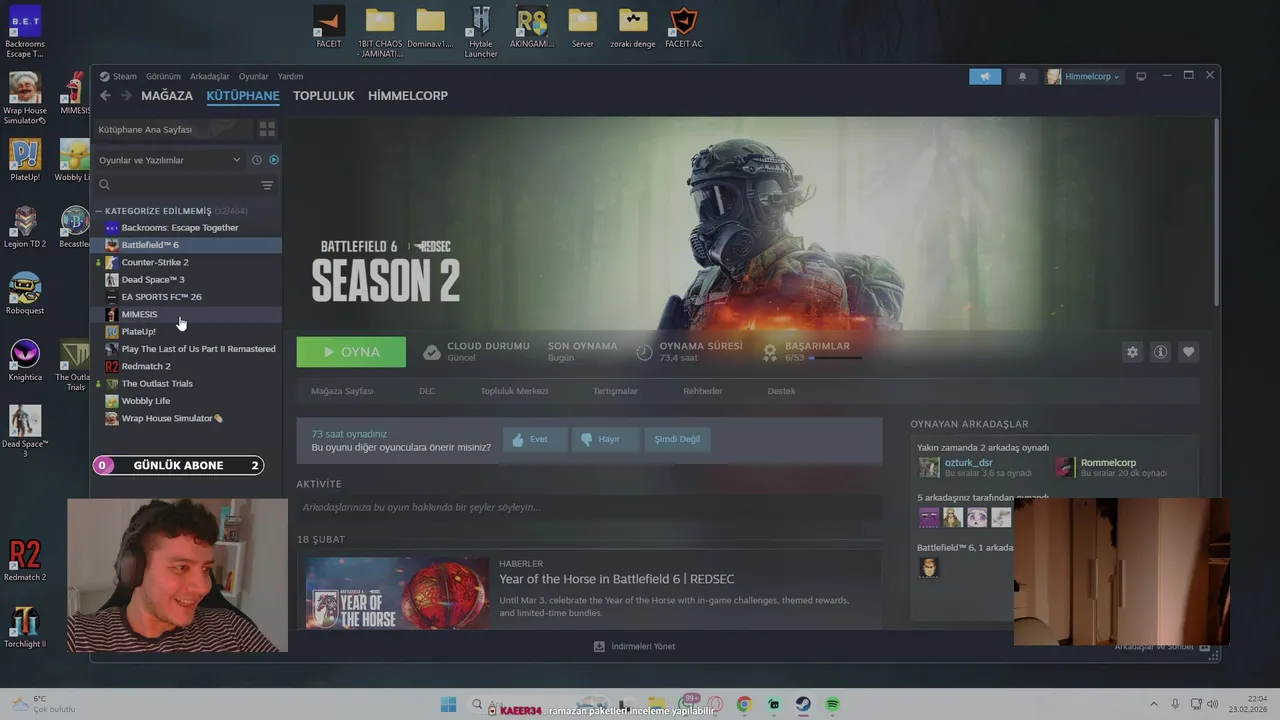The image size is (1280, 720).
Task: Switch to Big Picture mode icon
Action: 1141,76
